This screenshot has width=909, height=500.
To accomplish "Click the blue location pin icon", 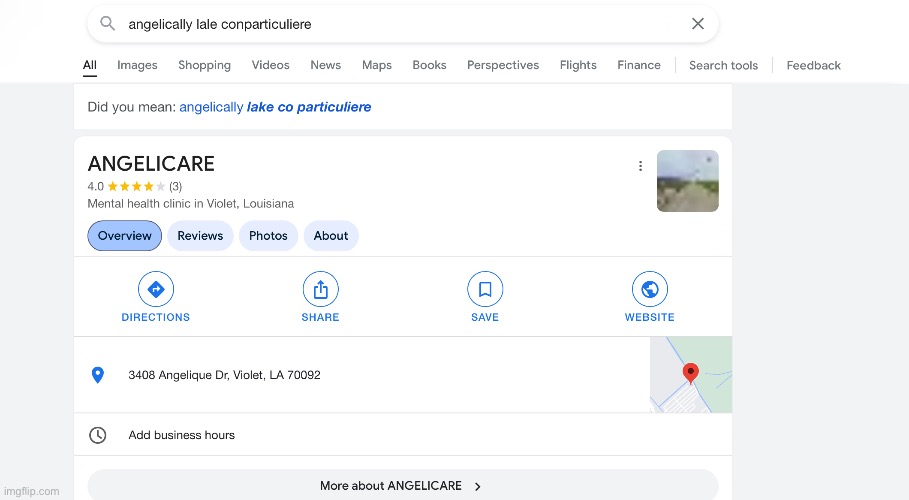I will tap(98, 375).
